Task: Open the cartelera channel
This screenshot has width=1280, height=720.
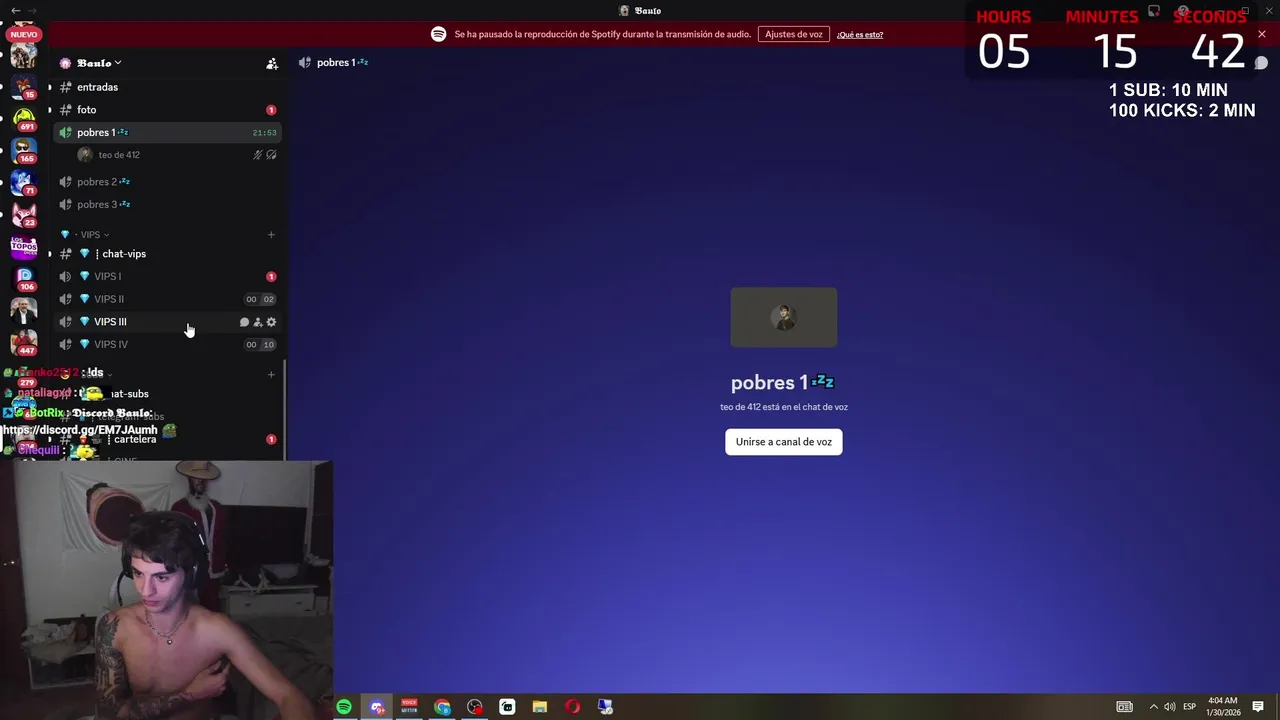Action: [166, 439]
